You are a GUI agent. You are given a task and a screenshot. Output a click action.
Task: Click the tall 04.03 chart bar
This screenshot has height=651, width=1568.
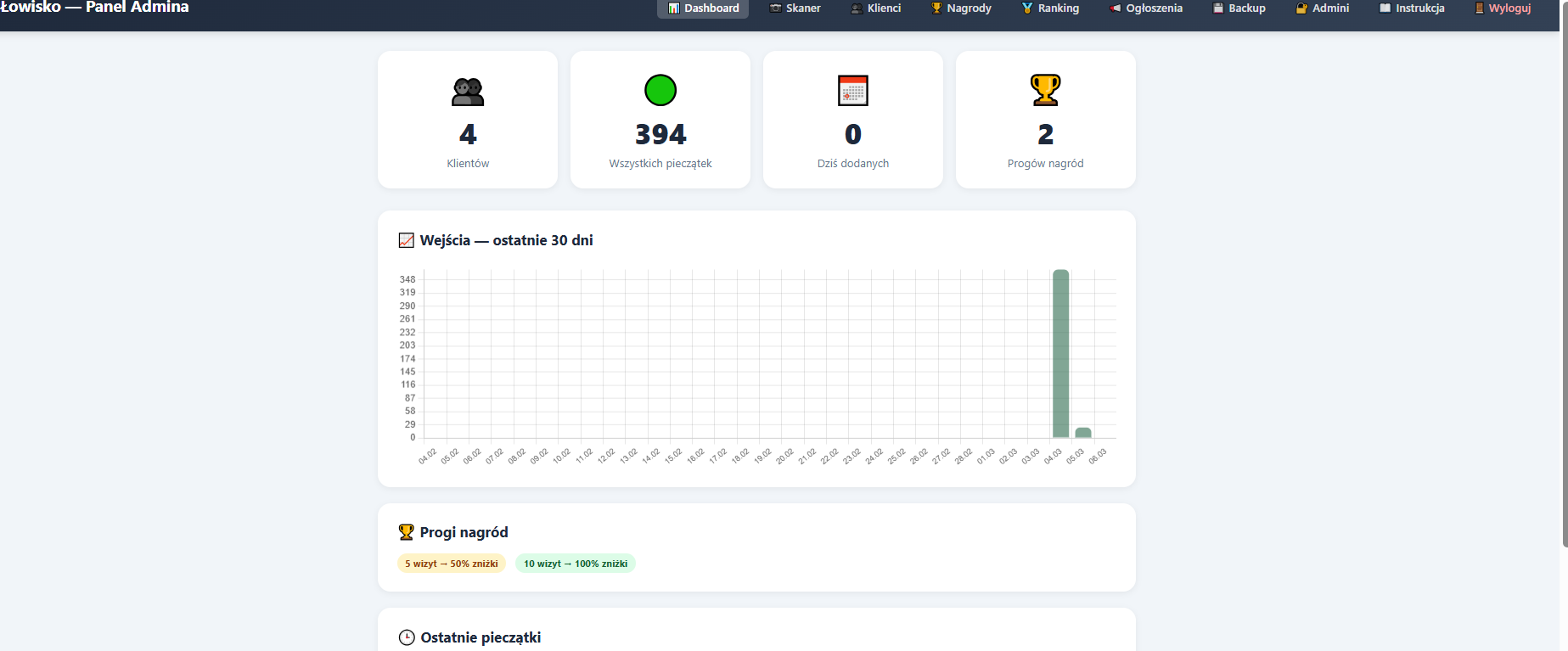[x=1060, y=353]
